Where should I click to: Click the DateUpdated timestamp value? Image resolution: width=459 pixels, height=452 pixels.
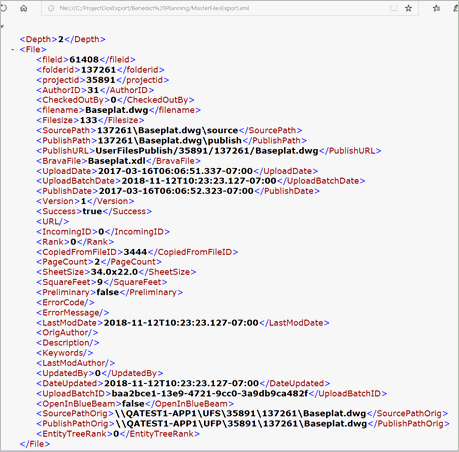181,383
